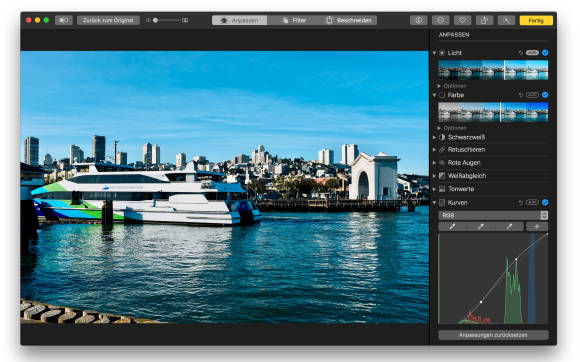580x362 pixels.
Task: Mark the photo as favorite with the heart icon
Action: click(462, 20)
